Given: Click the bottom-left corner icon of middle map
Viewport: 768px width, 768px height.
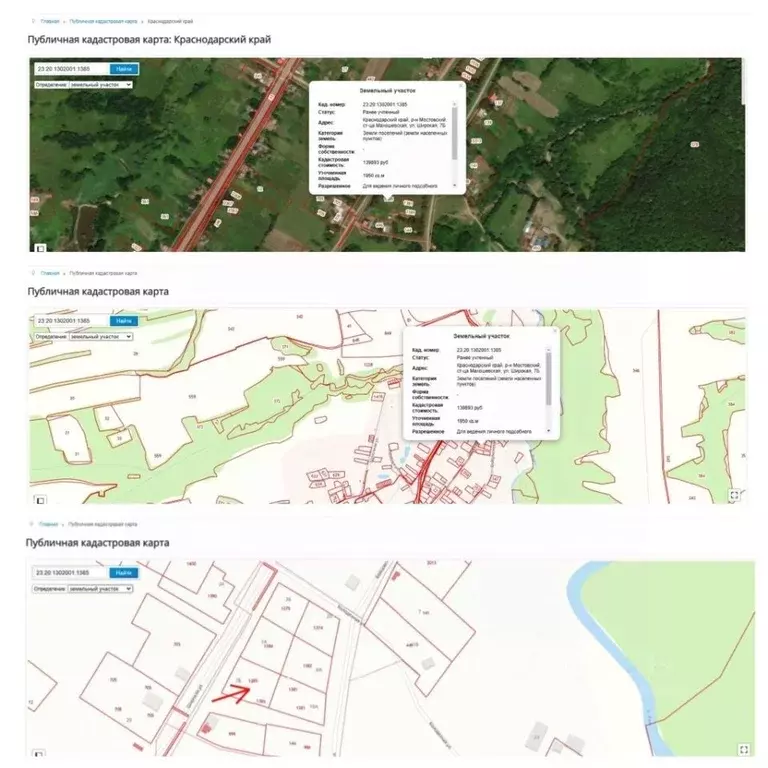Looking at the screenshot, I should pos(40,495).
